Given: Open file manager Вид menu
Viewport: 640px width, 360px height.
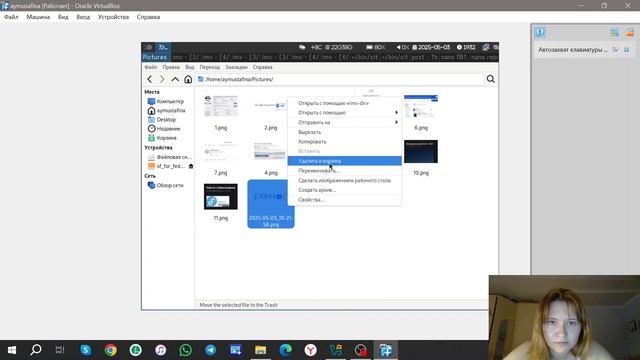Looking at the screenshot, I should coord(190,67).
